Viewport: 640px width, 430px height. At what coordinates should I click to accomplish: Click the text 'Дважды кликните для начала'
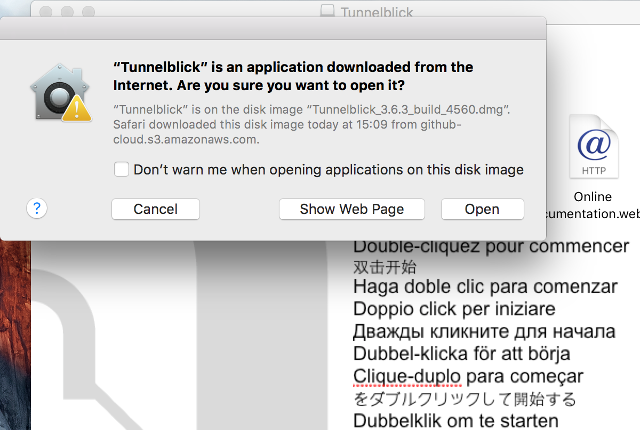pos(484,331)
